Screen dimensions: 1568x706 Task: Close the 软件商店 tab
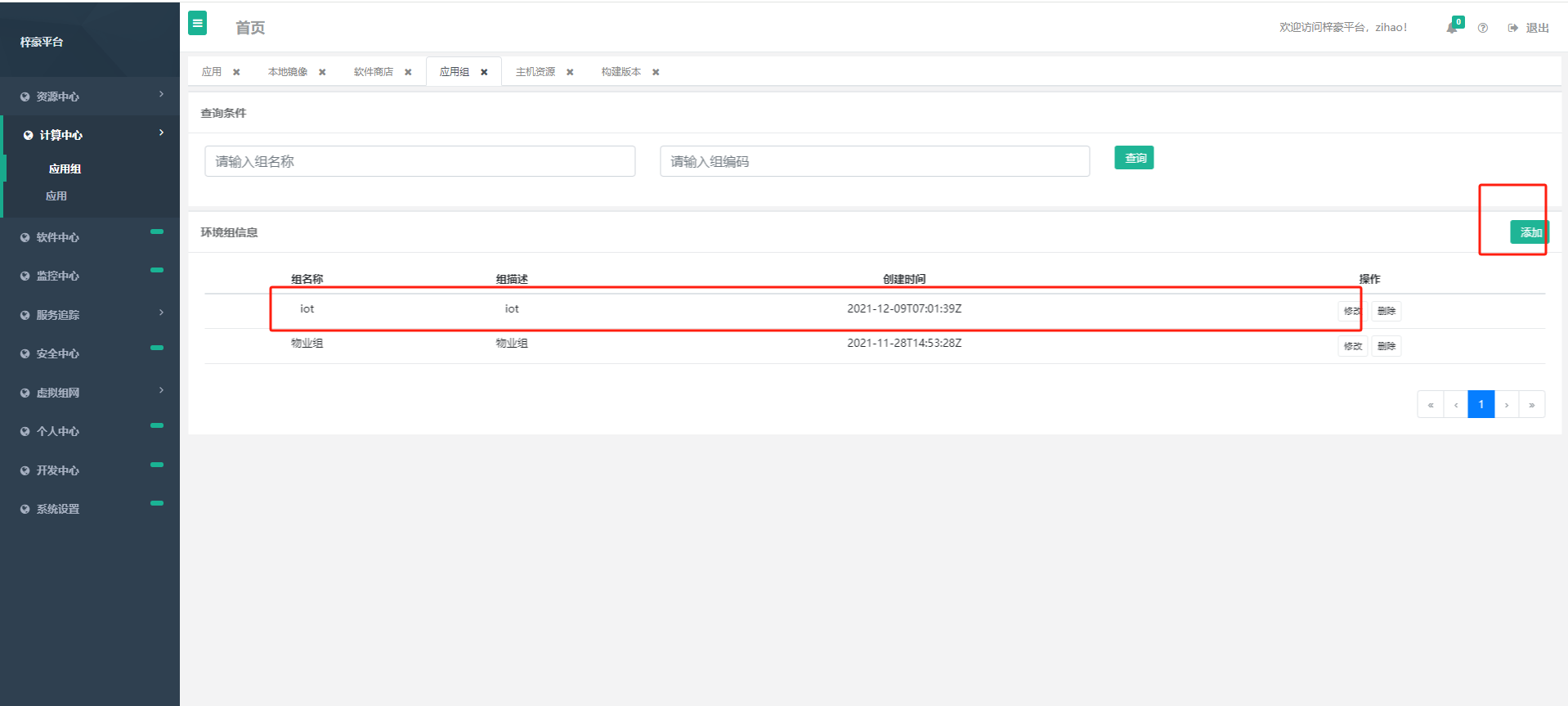coord(408,72)
